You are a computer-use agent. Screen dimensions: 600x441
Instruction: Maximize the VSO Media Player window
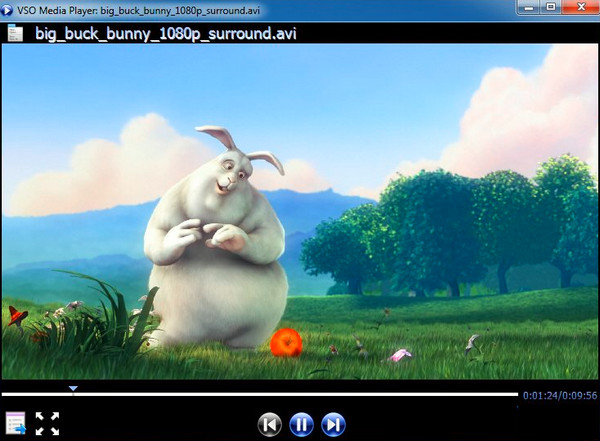(551, 7)
